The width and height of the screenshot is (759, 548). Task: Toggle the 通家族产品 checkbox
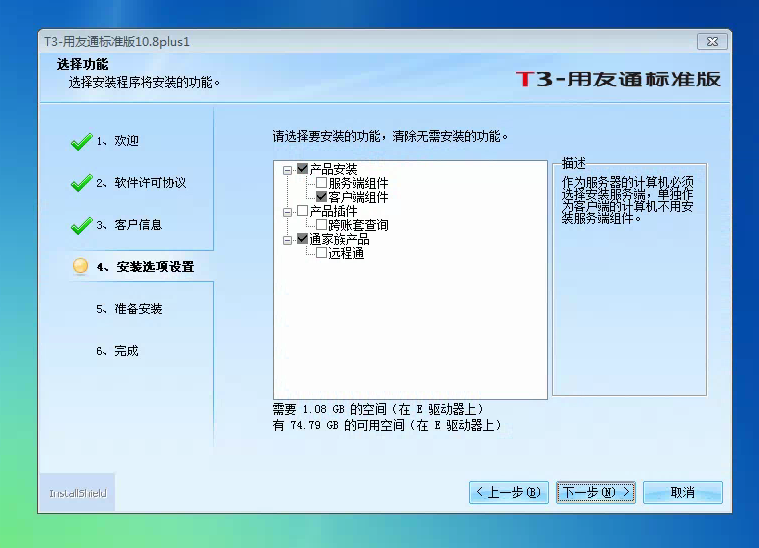(x=303, y=239)
